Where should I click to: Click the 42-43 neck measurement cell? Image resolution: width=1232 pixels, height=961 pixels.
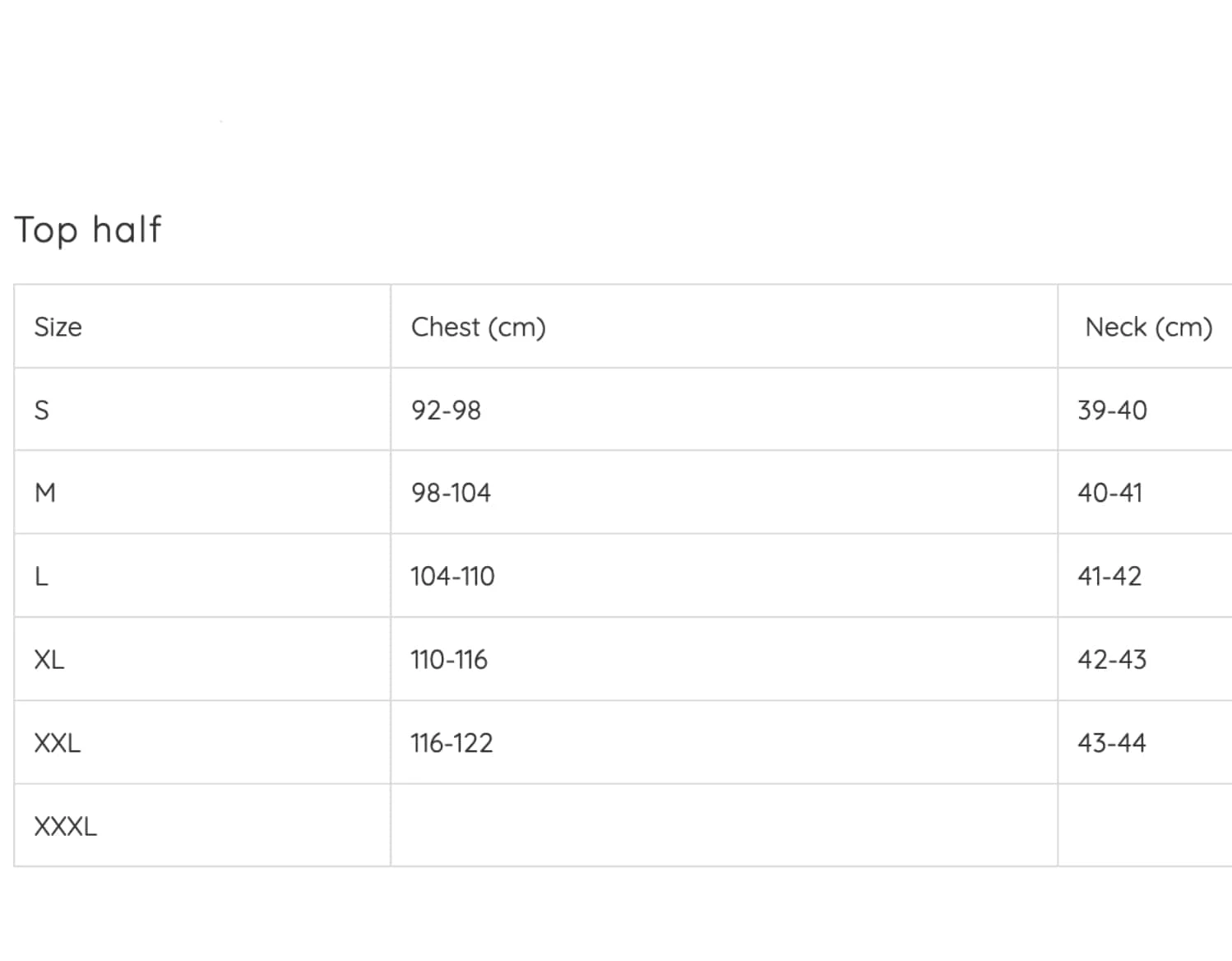pos(1112,660)
